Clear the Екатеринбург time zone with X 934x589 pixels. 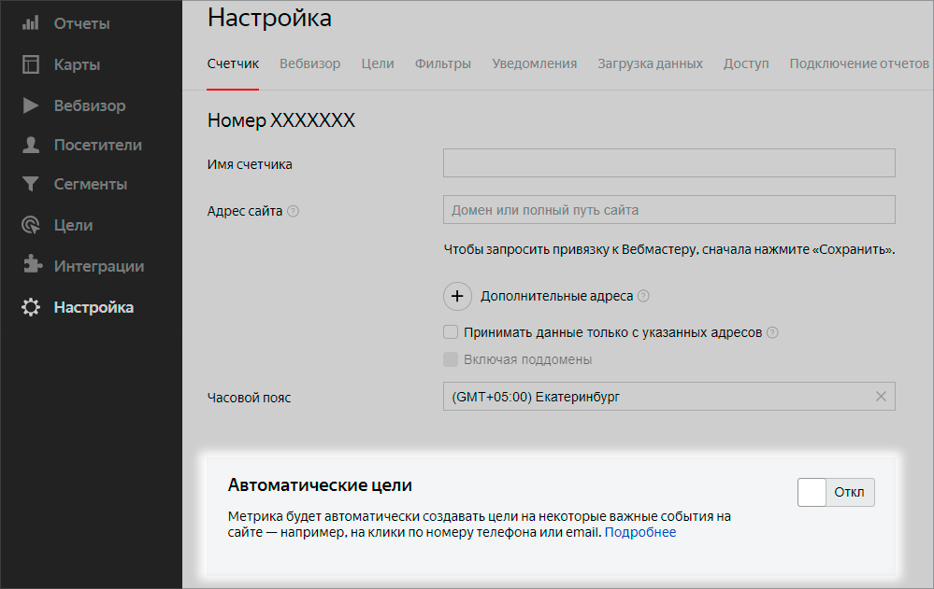[x=881, y=397]
